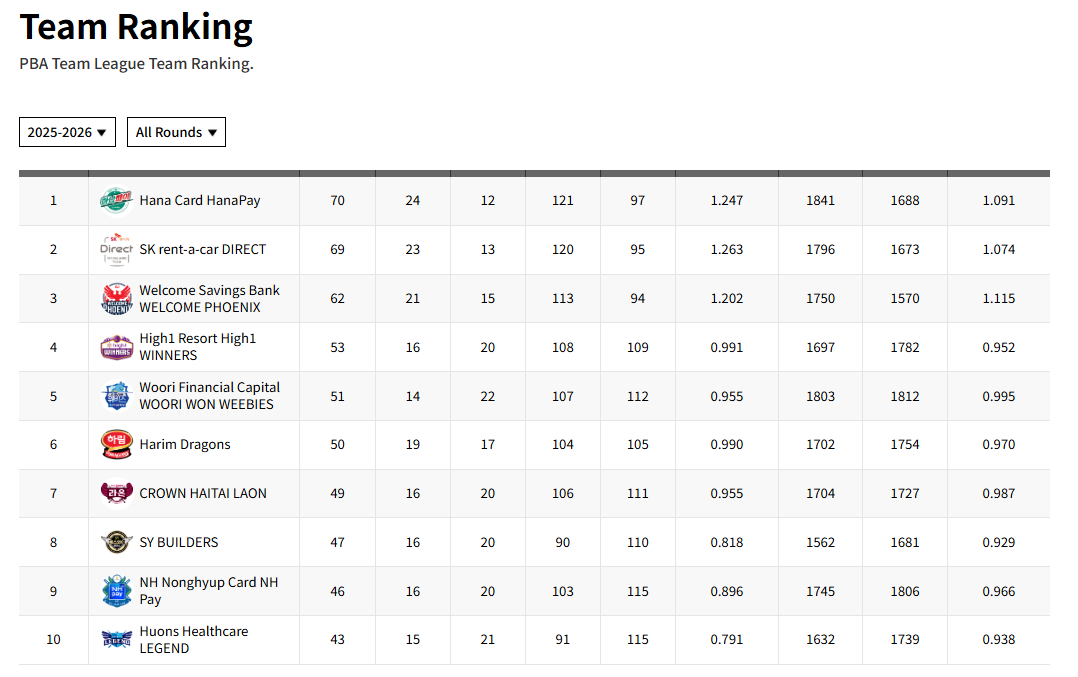The image size is (1078, 677).
Task: Click the Welcome Phoenix team logo
Action: tap(116, 299)
